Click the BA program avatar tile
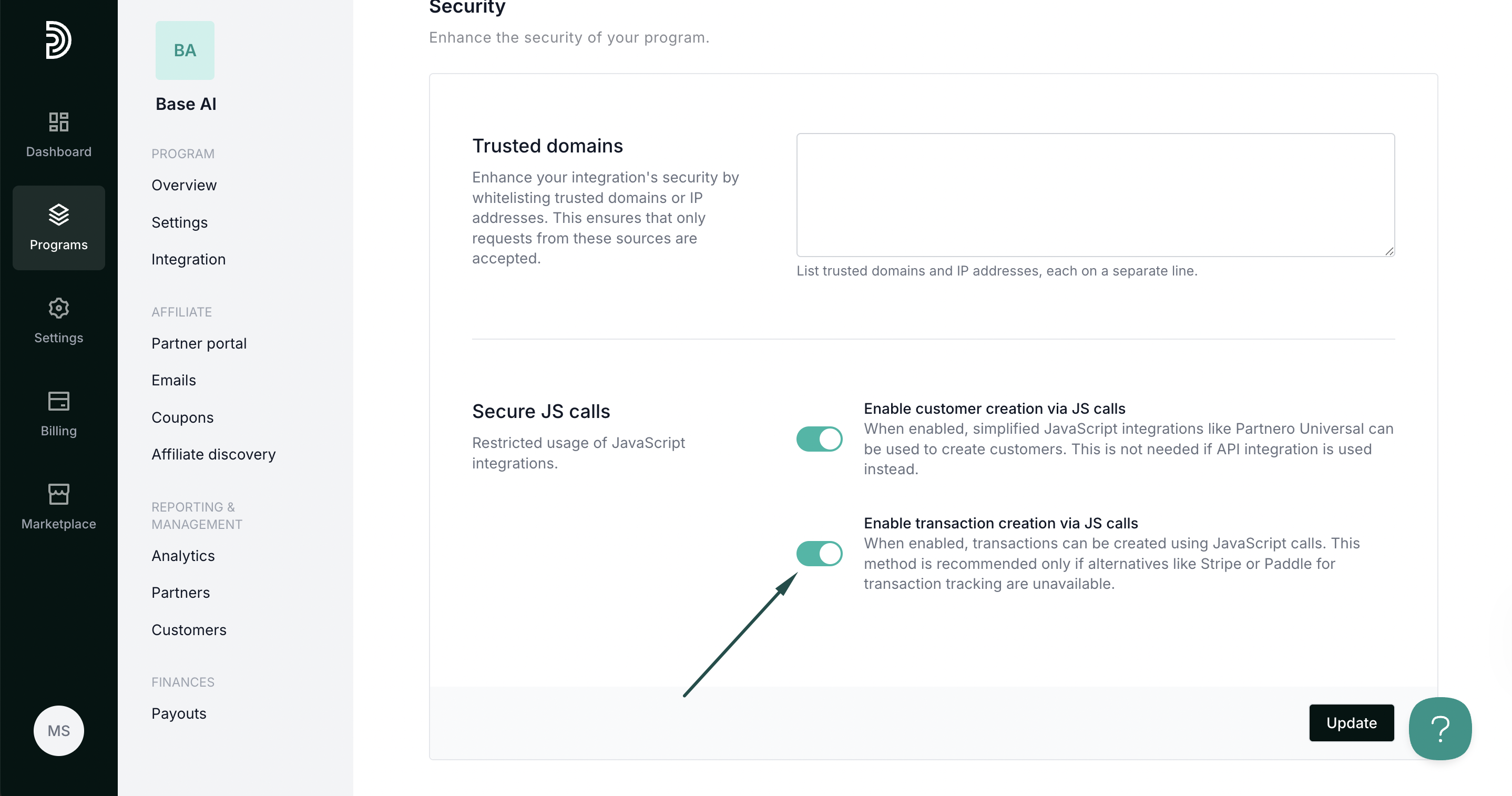This screenshot has width=1512, height=796. tap(185, 50)
